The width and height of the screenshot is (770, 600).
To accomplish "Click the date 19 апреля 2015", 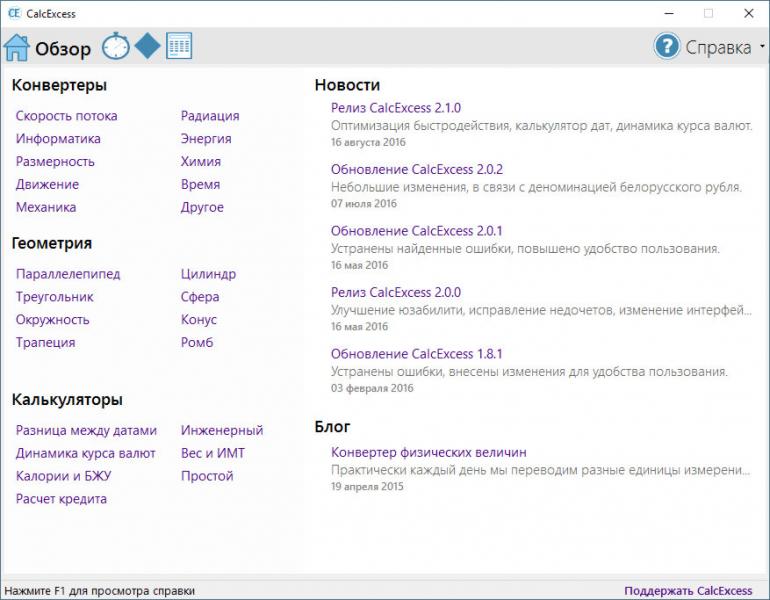I will (367, 487).
